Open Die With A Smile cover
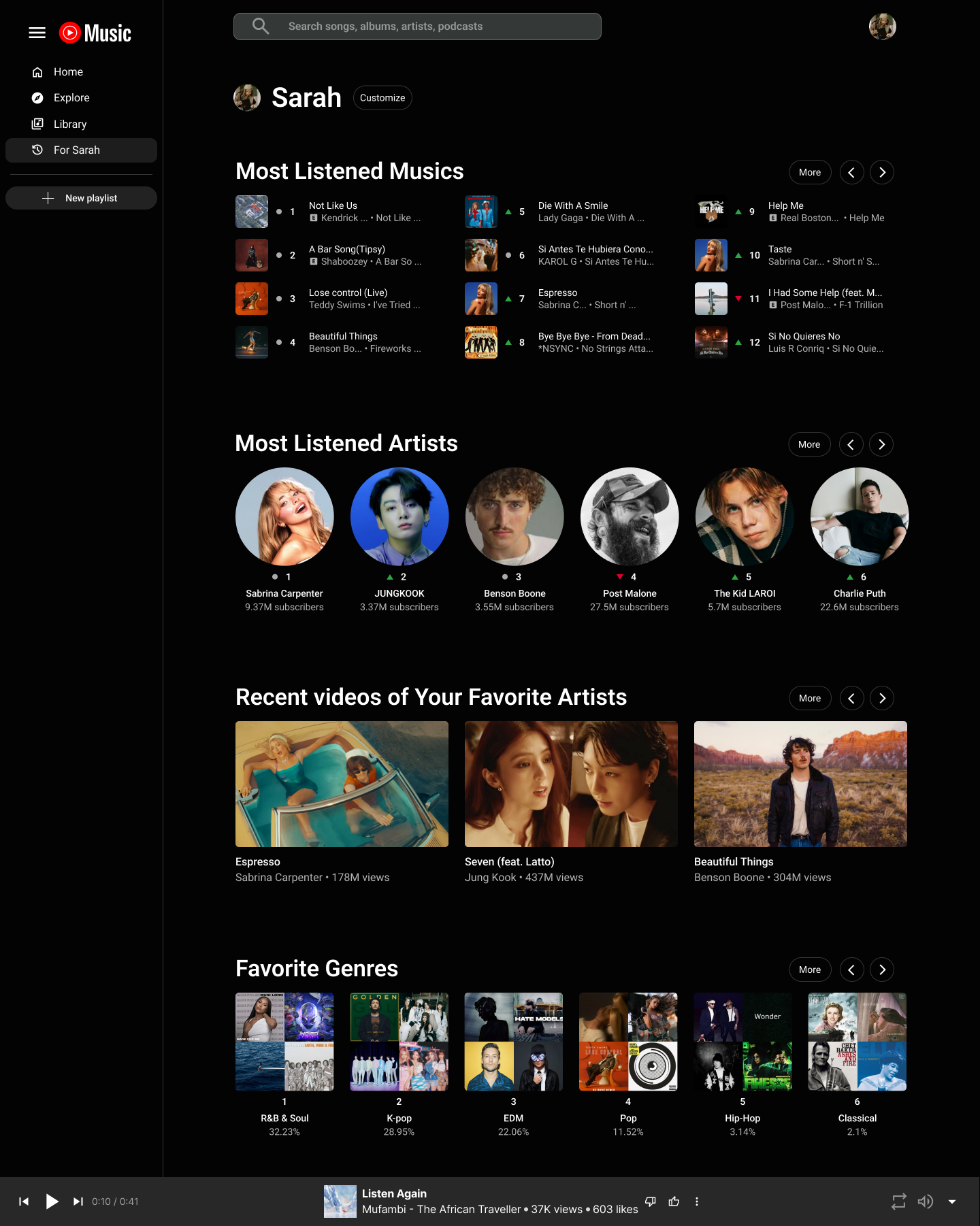The width and height of the screenshot is (980, 1226). click(x=481, y=212)
